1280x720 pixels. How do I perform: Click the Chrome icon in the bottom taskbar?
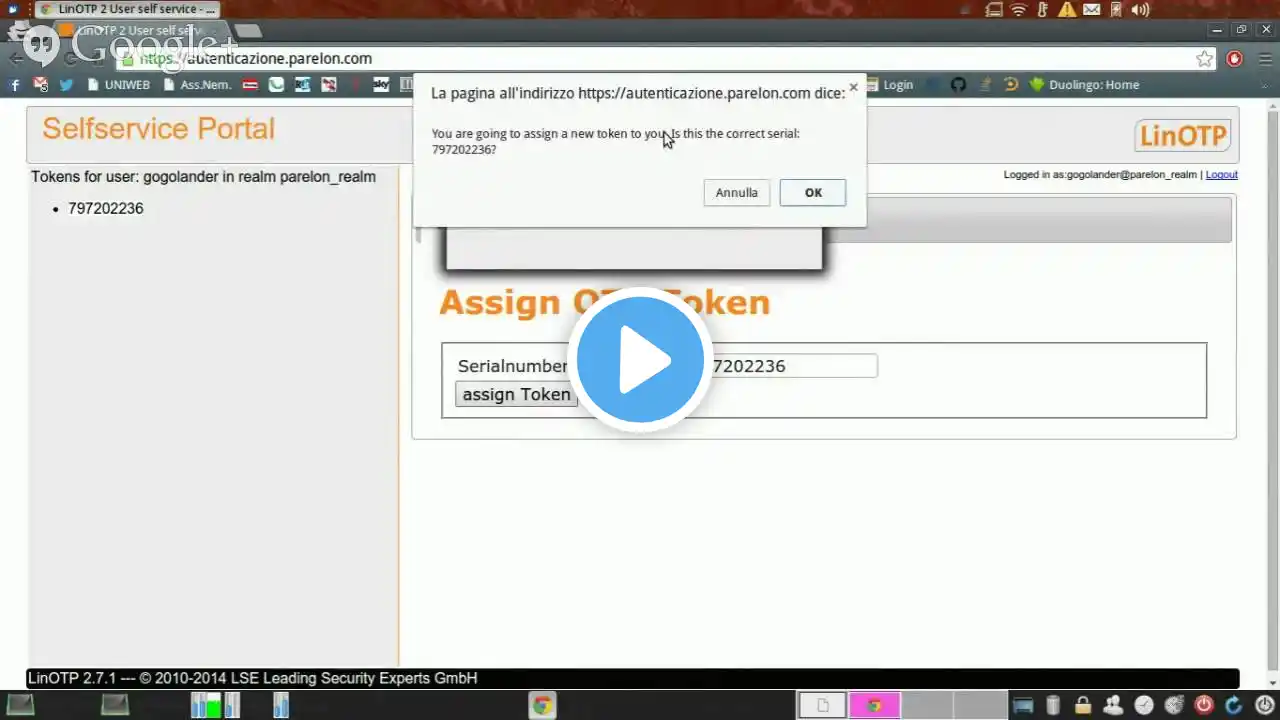click(x=542, y=706)
